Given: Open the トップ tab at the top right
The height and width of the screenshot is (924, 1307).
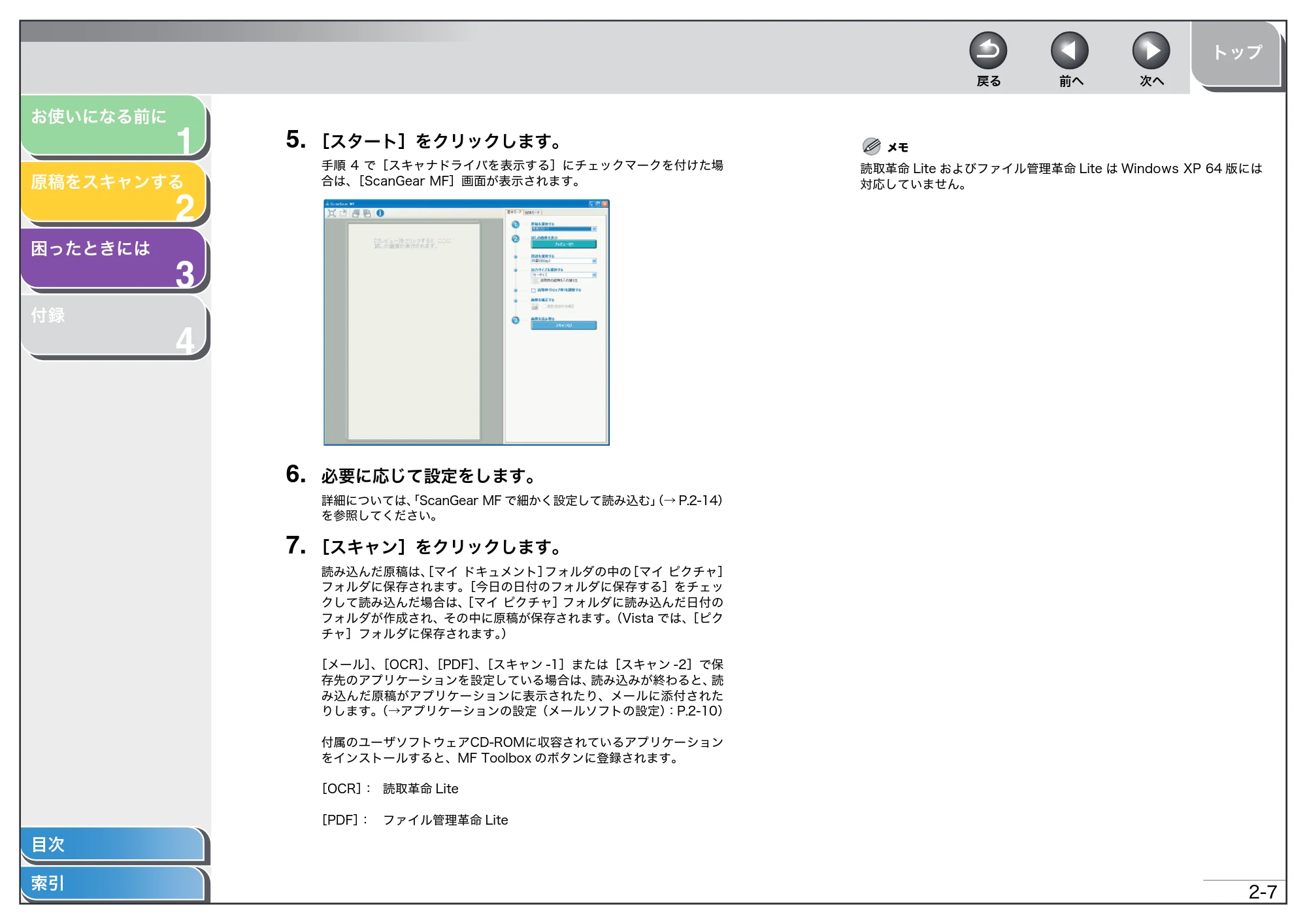Looking at the screenshot, I should pyautogui.click(x=1236, y=54).
